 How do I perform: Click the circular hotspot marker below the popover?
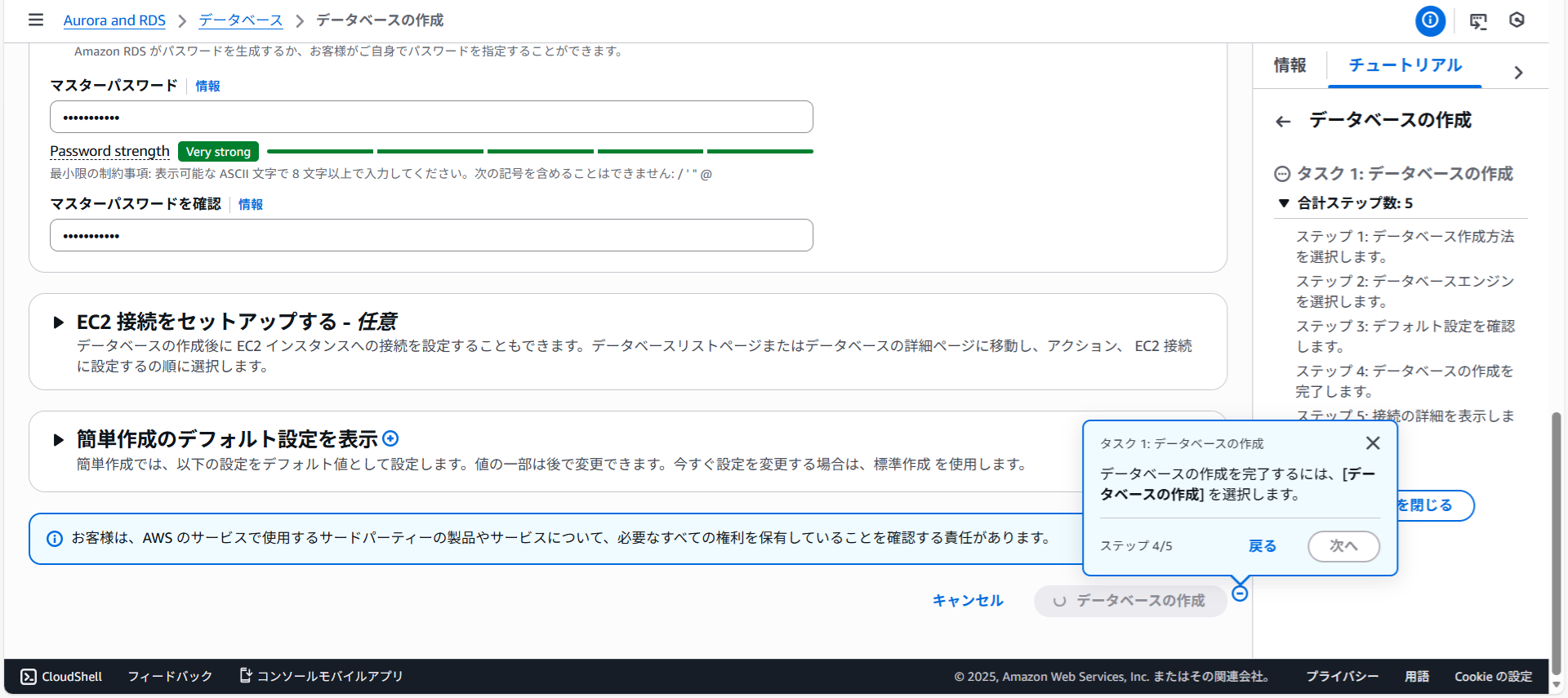click(x=1240, y=594)
